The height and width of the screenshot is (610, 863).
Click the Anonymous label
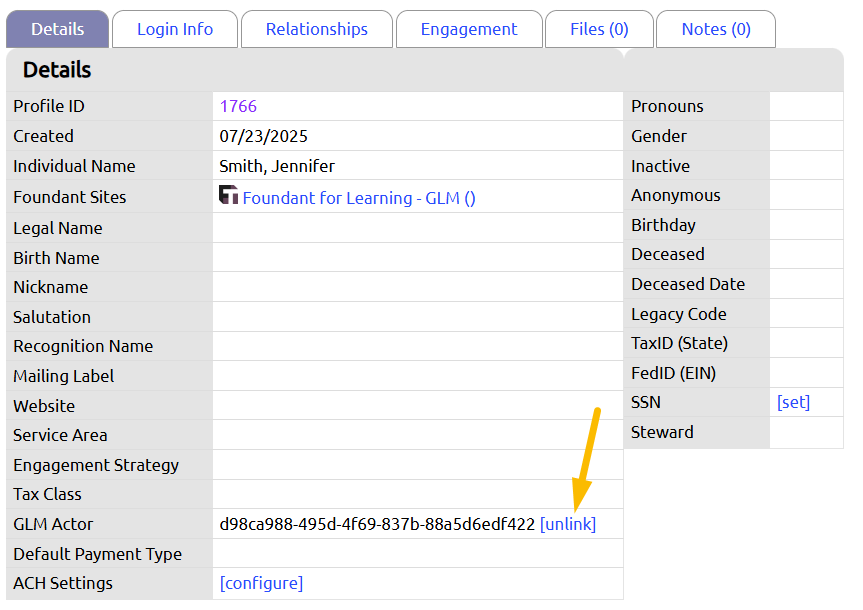(676, 195)
